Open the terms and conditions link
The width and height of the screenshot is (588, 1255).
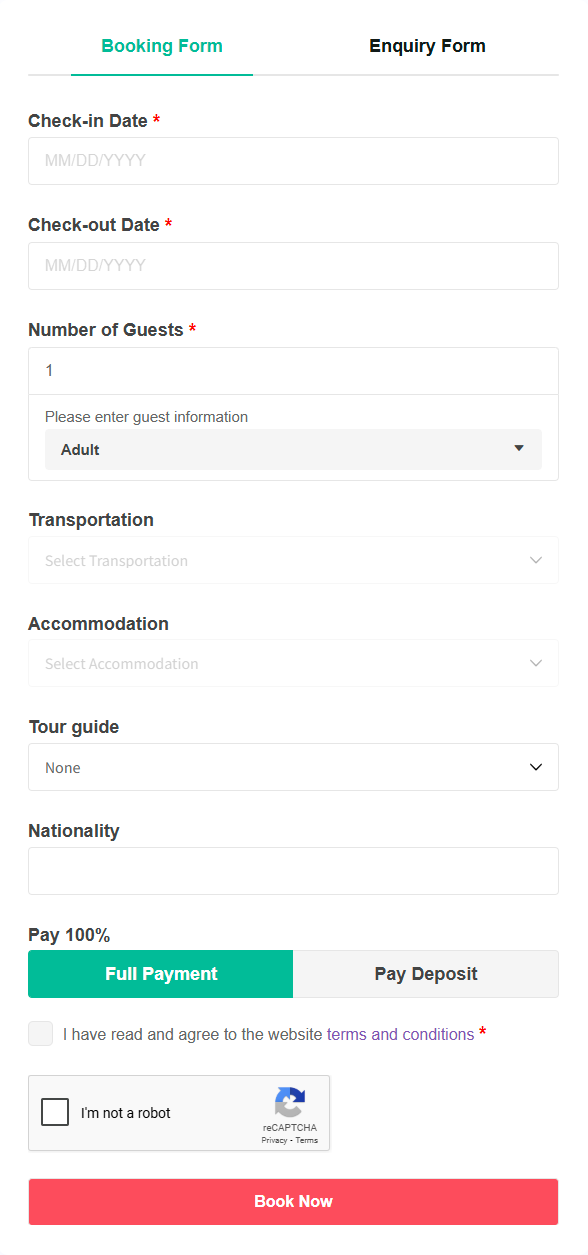(400, 1034)
